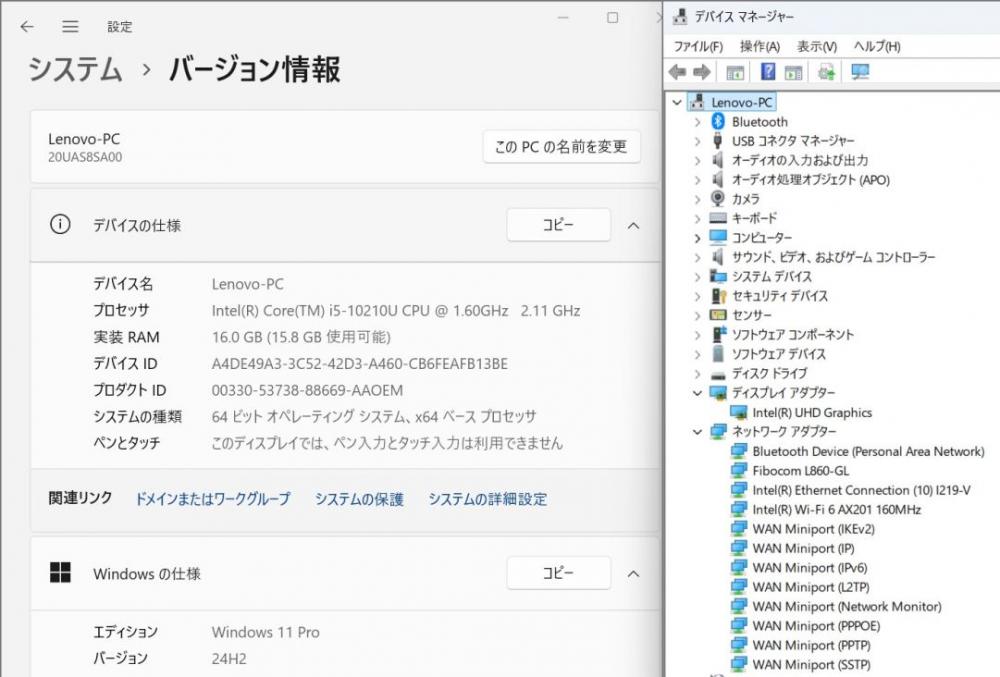Click the sensor (センサー) device icon
Screen dimensions: 1000x677
718,315
